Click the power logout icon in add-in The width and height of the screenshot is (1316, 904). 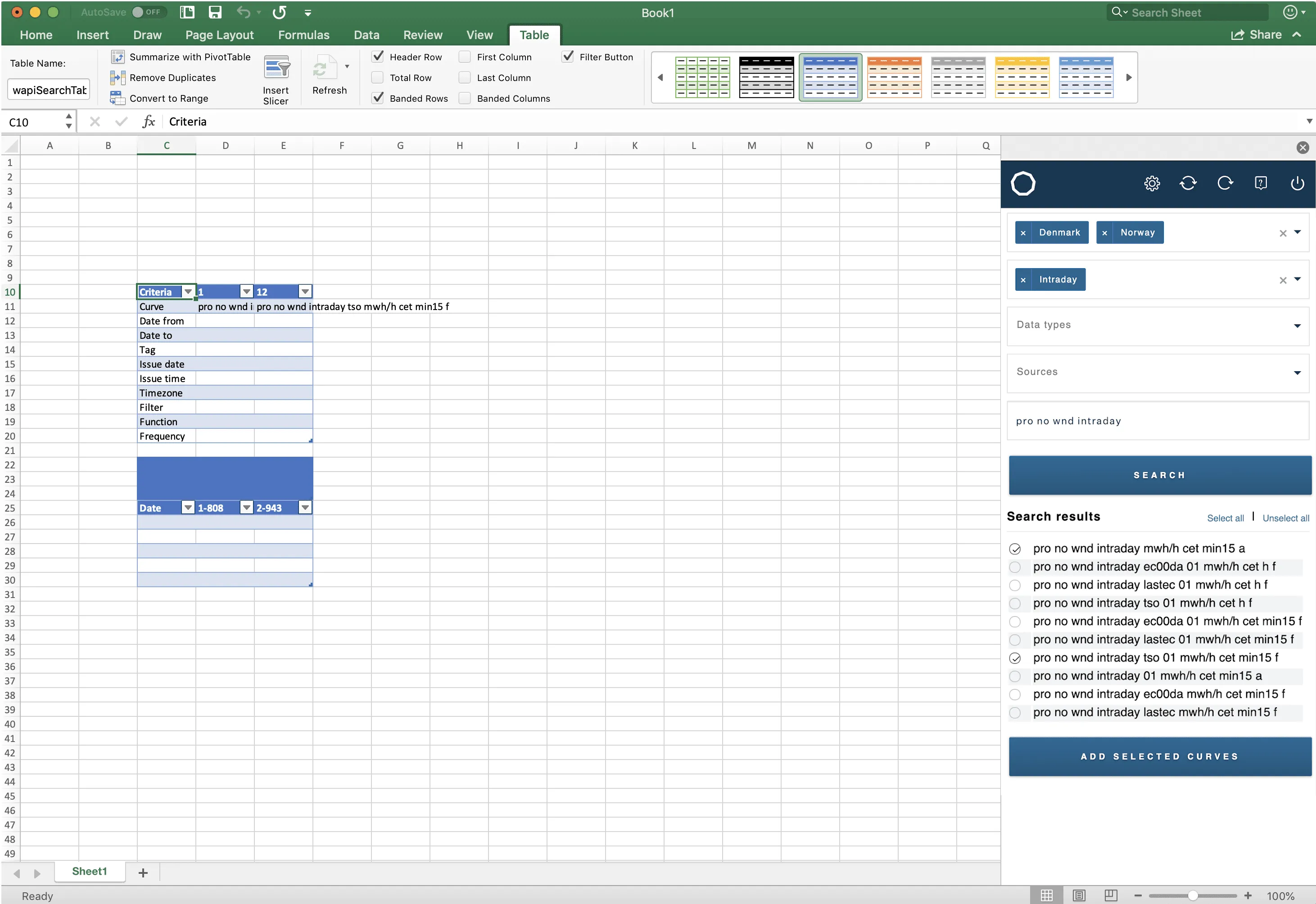pos(1297,184)
